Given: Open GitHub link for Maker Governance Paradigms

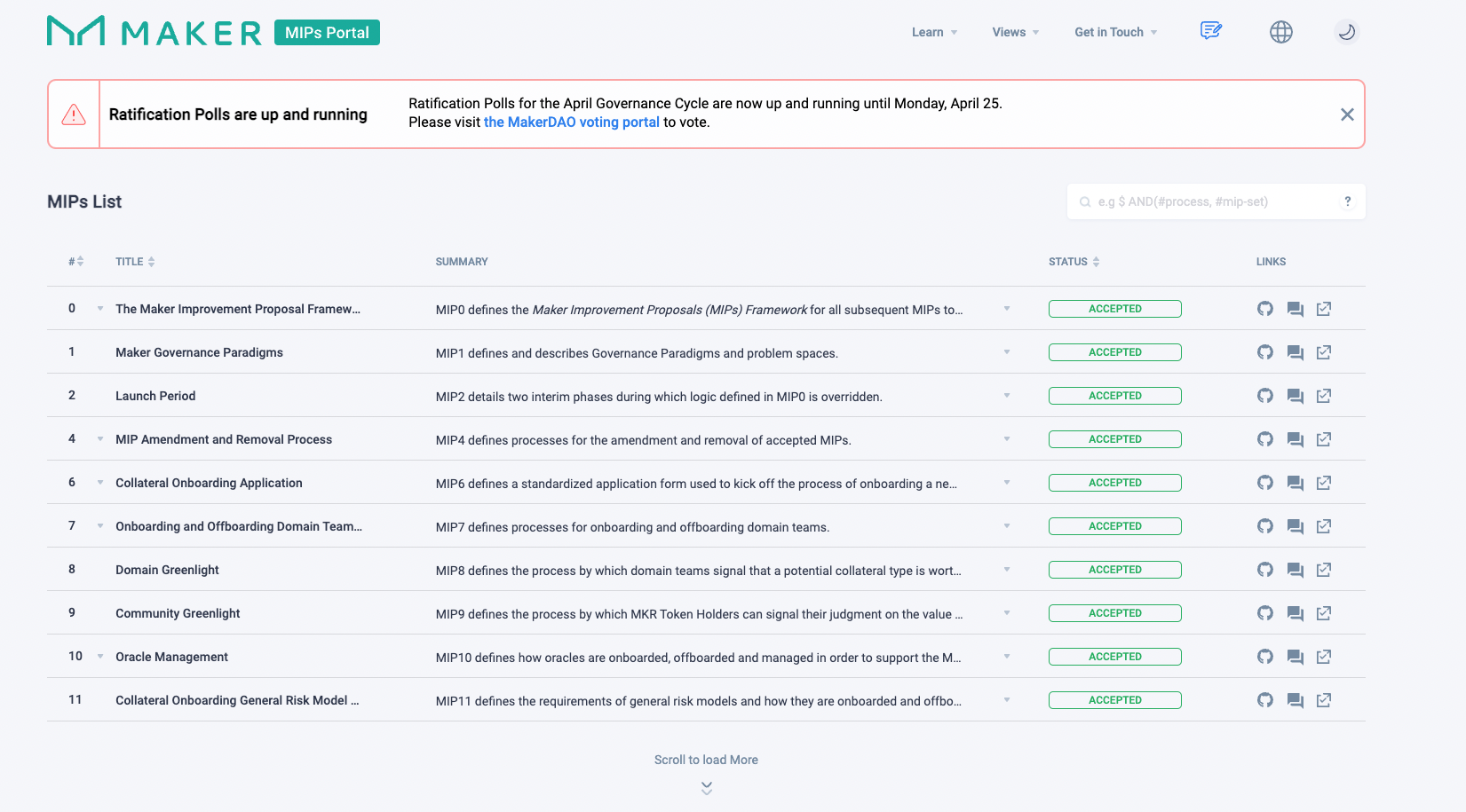Looking at the screenshot, I should (1265, 352).
